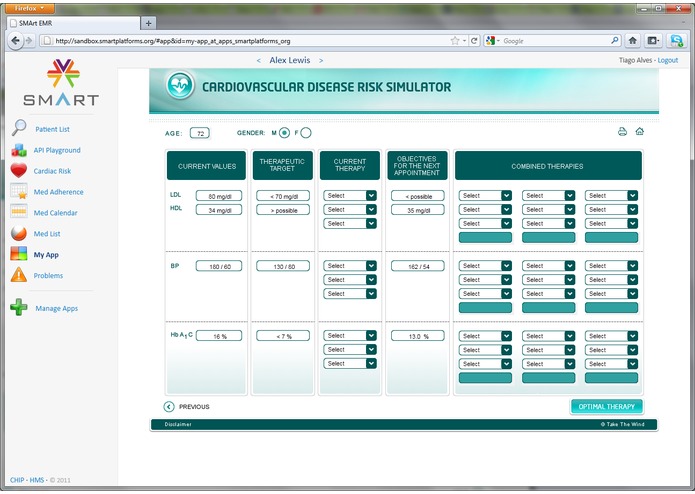Open third BP Current Therapy Select dropdown
Screen dimensions: 695x494
[x=350, y=294]
